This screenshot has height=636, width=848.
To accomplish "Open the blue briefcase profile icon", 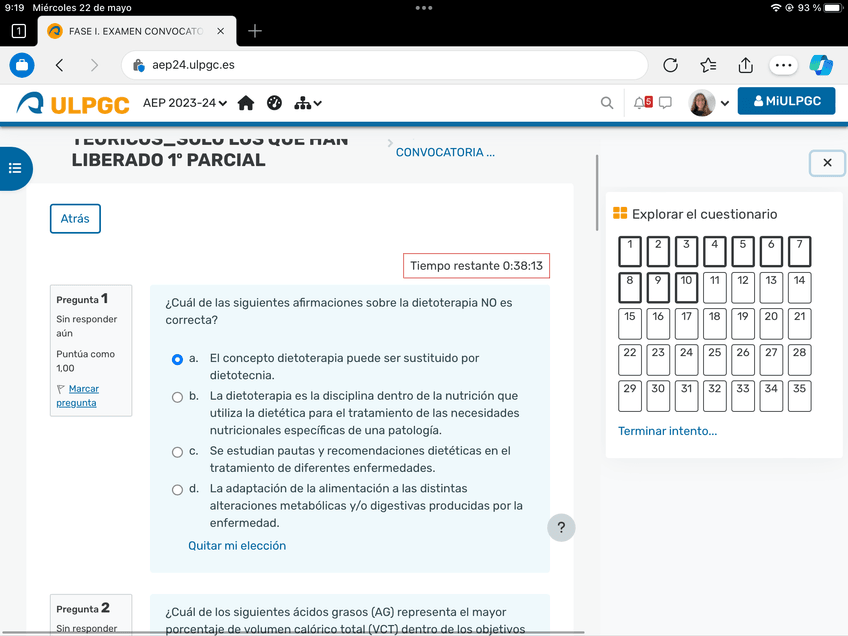I will point(22,65).
